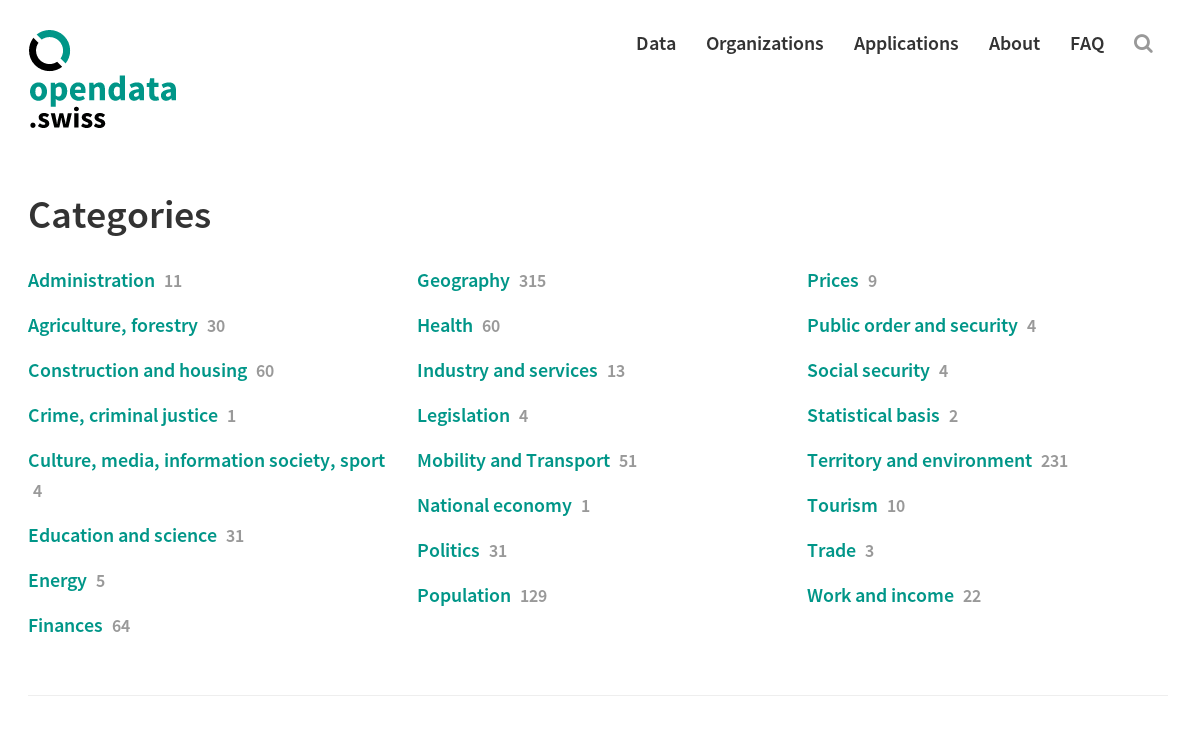Open Culture, media, information society, sport
The height and width of the screenshot is (736, 1190).
[206, 461]
